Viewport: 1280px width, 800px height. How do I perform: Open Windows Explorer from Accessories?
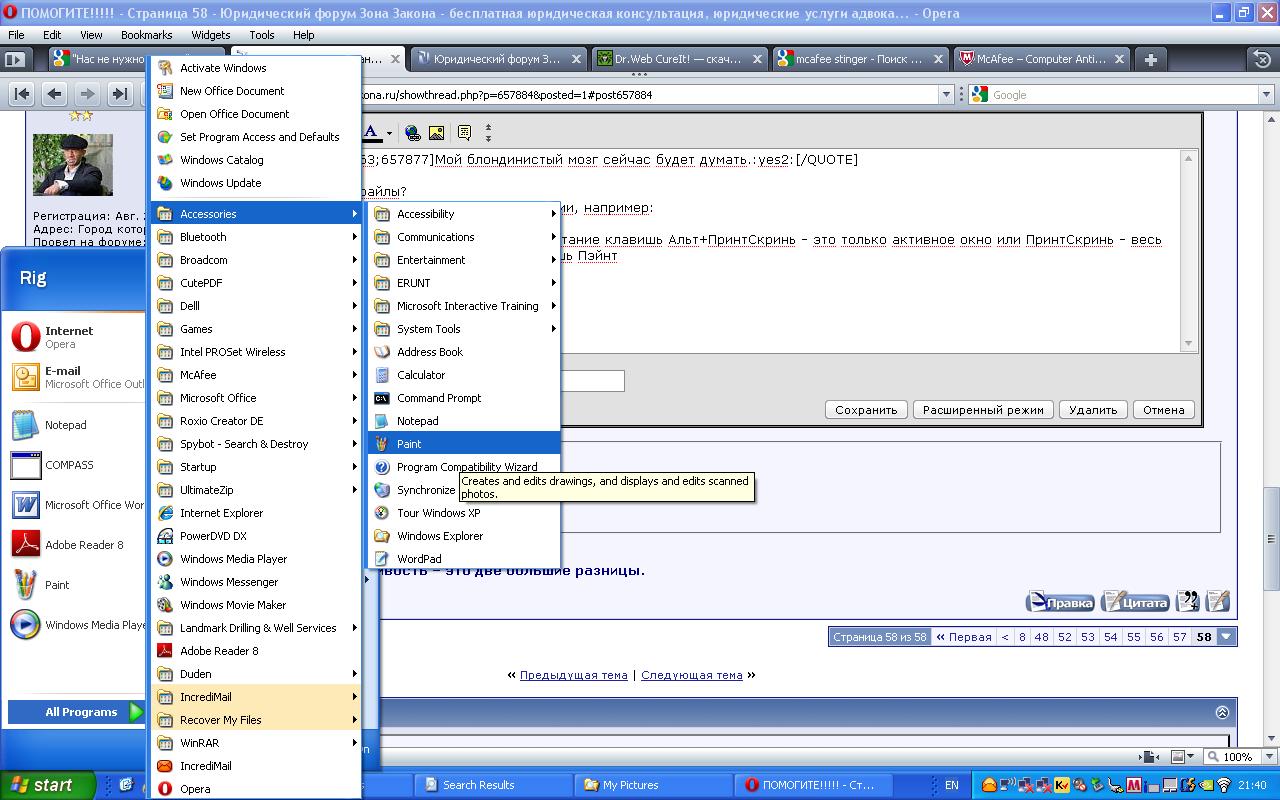(464, 536)
